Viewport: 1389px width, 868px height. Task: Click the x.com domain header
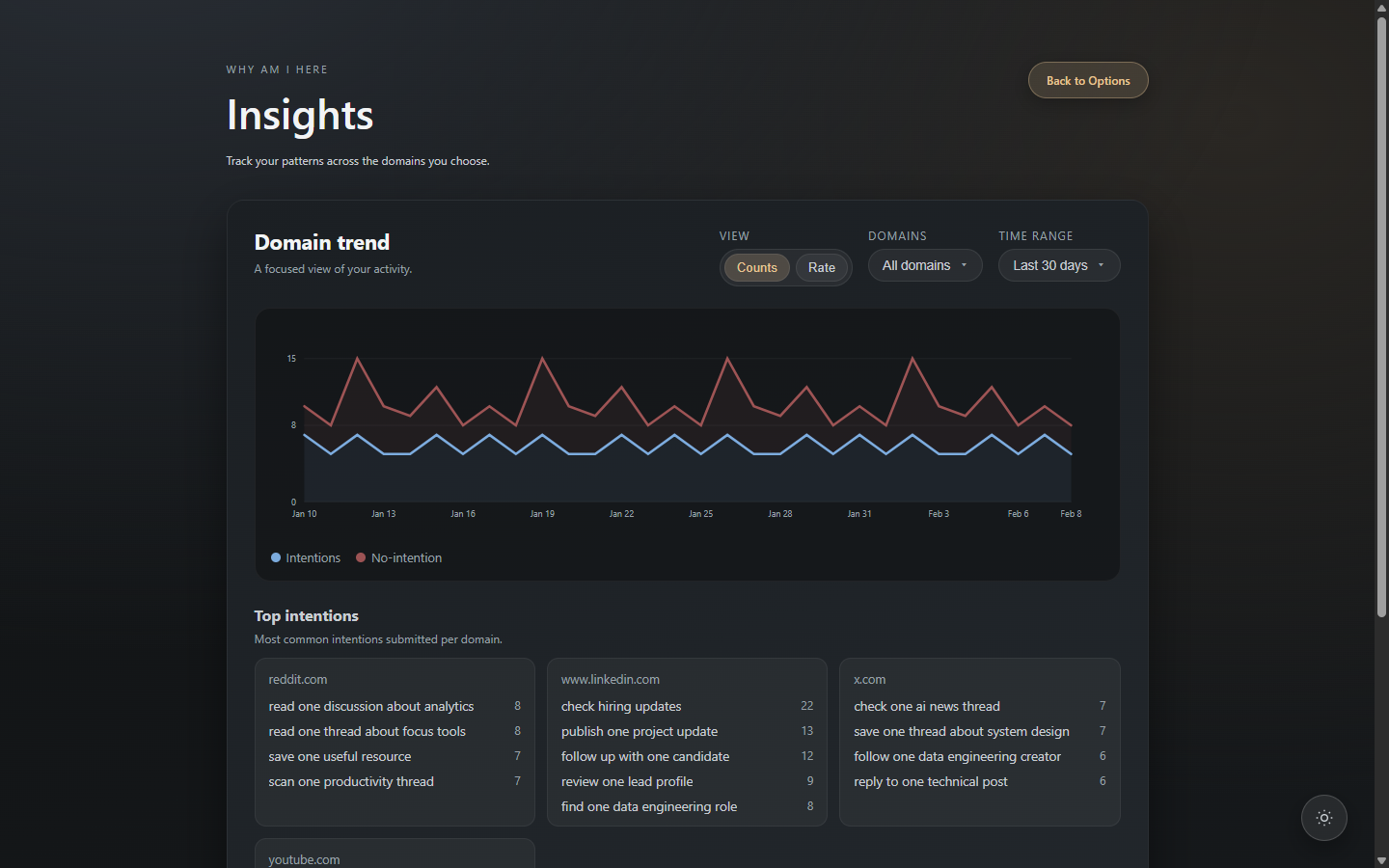point(869,679)
